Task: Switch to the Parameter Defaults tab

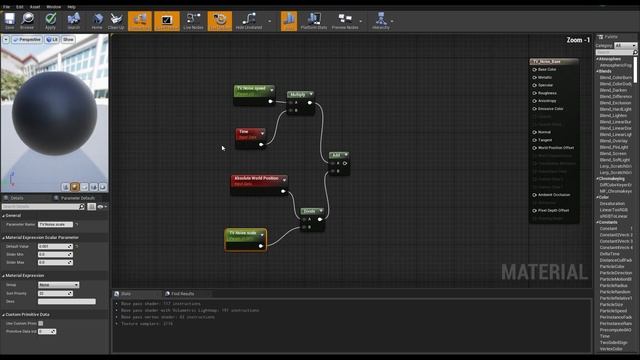Action: [78, 198]
